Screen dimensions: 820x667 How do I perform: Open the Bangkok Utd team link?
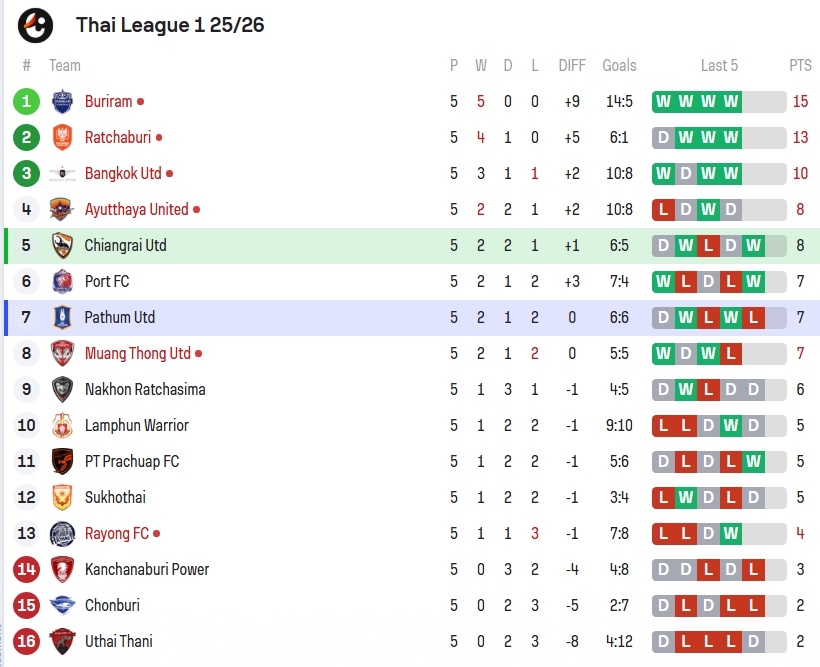click(123, 174)
